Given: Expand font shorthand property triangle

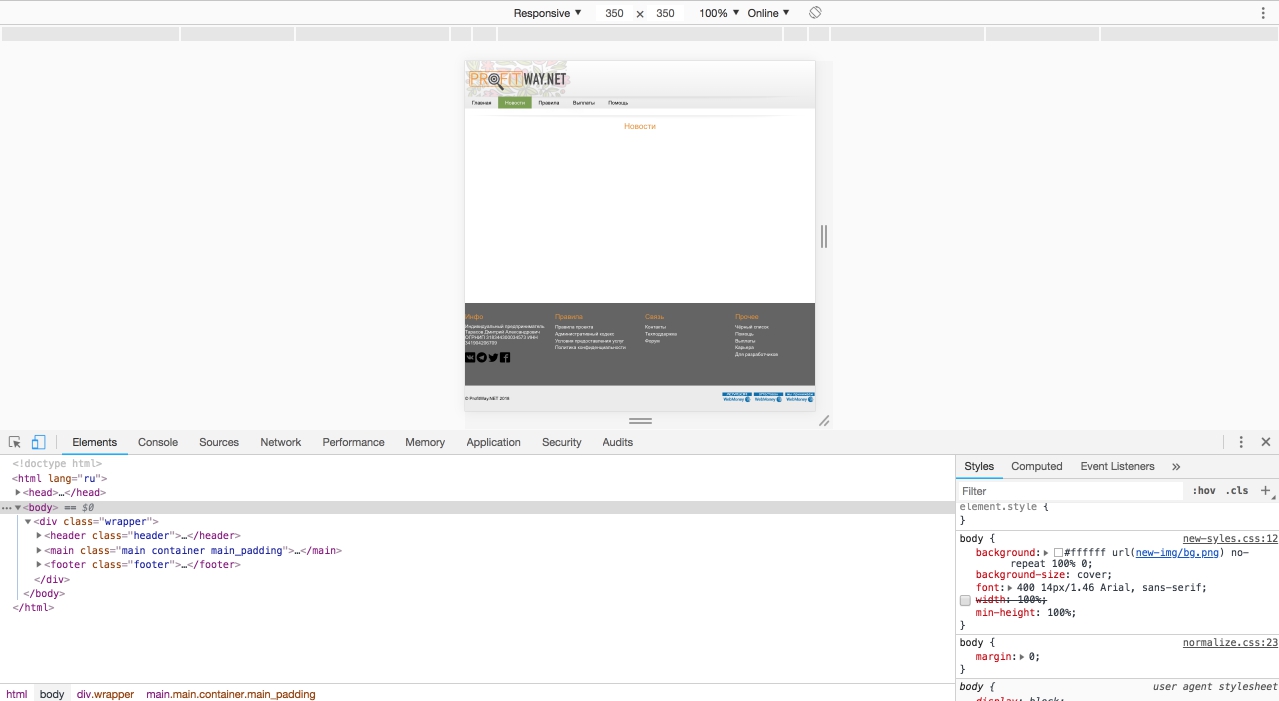Looking at the screenshot, I should coord(1010,588).
